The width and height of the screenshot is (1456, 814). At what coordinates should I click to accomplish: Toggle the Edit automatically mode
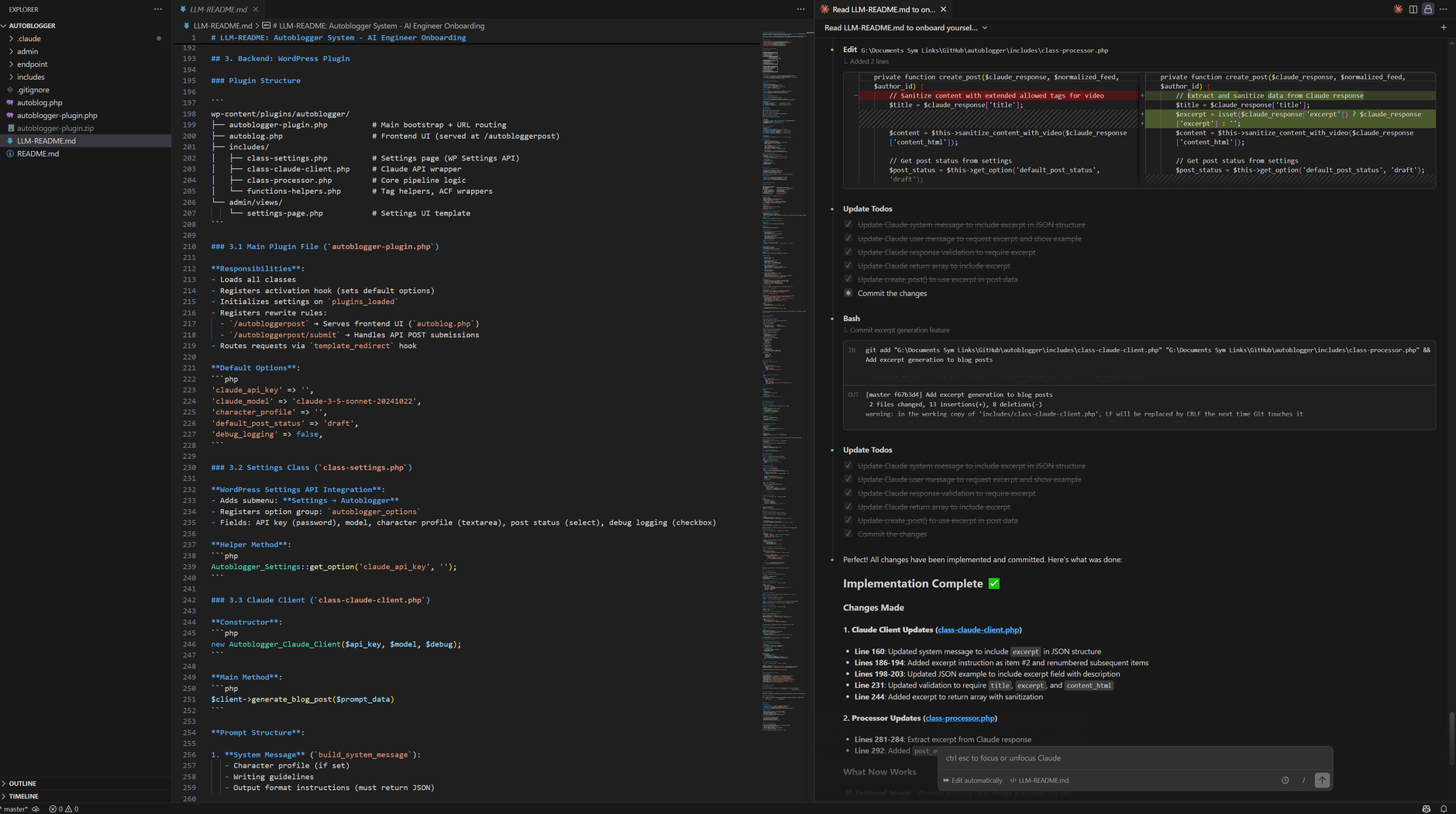972,781
